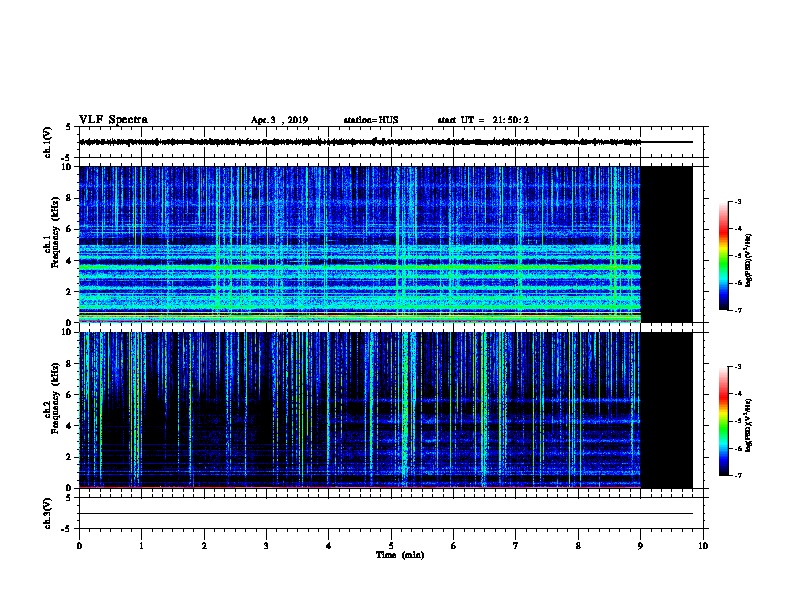Click the "6" kHz tick on ch.2 frequency axis
Image resolution: width=792 pixels, height=612 pixels.
[x=69, y=395]
